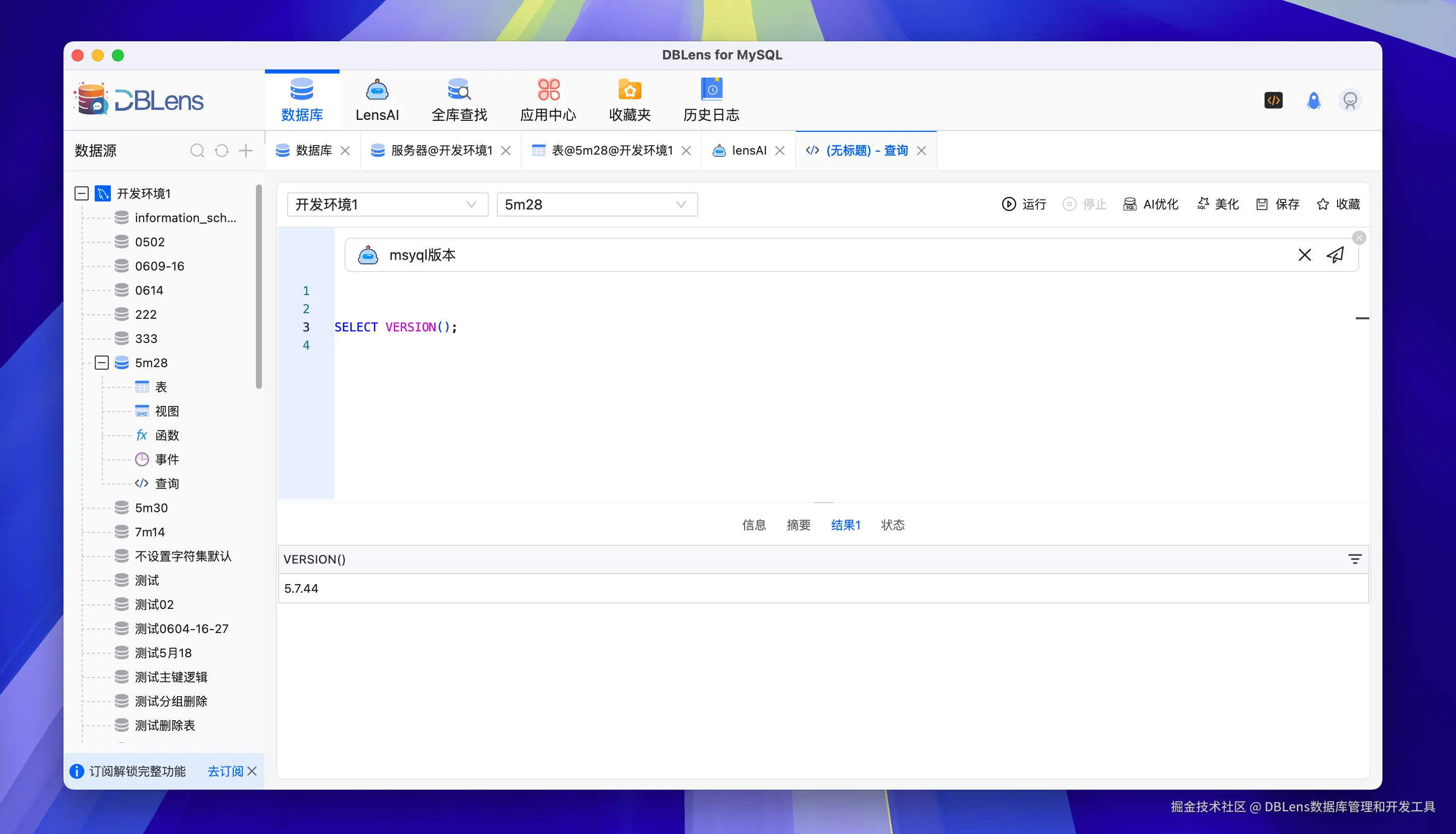Switch to the lensAI tab
The image size is (1456, 834).
(x=749, y=150)
